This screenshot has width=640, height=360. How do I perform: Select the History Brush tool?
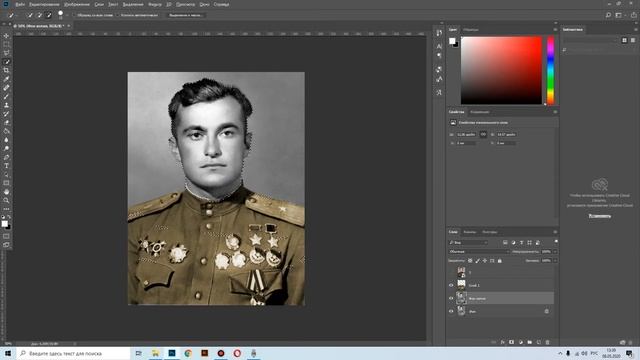pos(6,113)
